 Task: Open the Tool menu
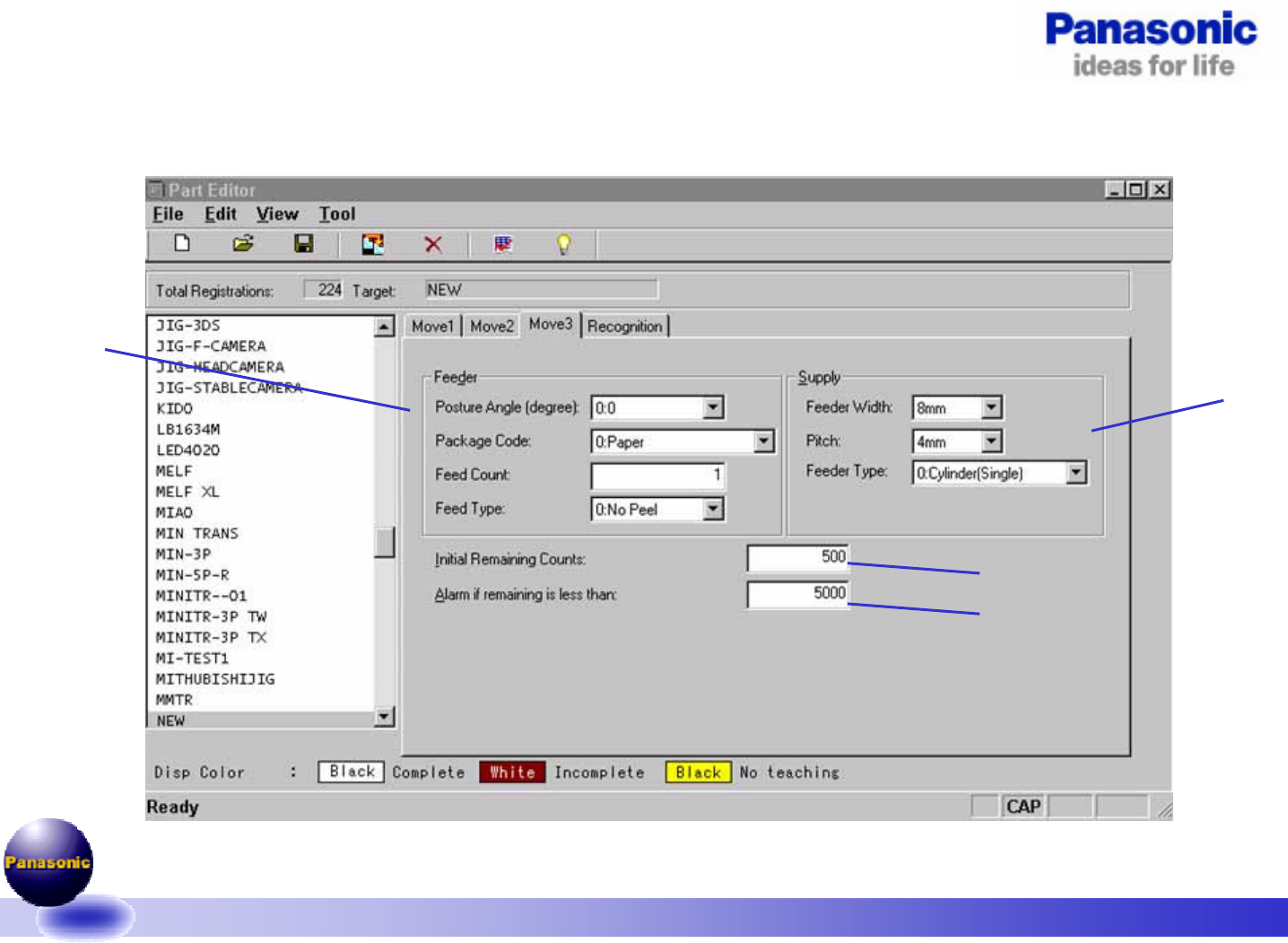(x=337, y=214)
